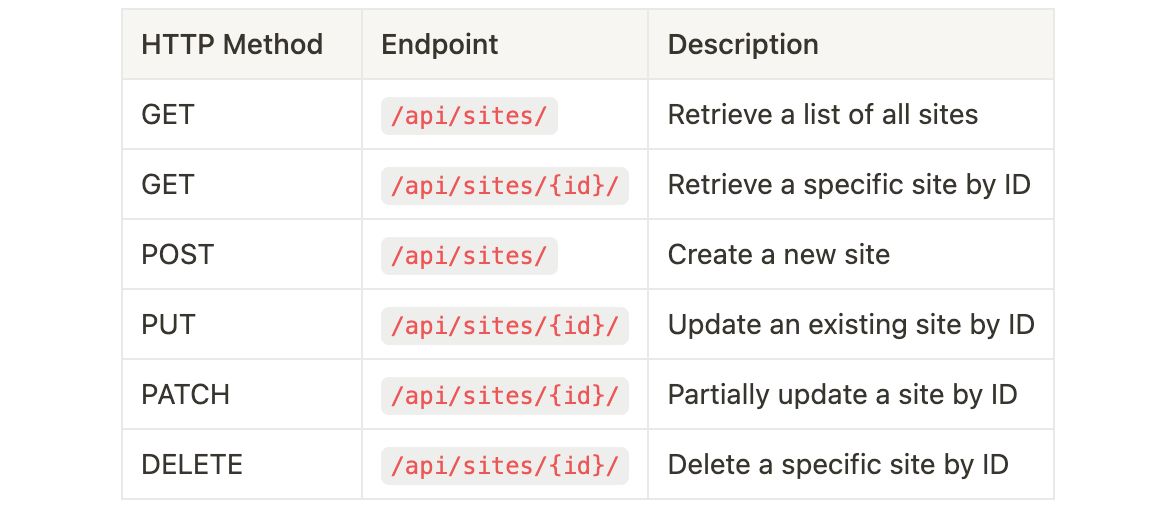Image resolution: width=1172 pixels, height=510 pixels.
Task: Click the HTTP Method column header
Action: [232, 44]
